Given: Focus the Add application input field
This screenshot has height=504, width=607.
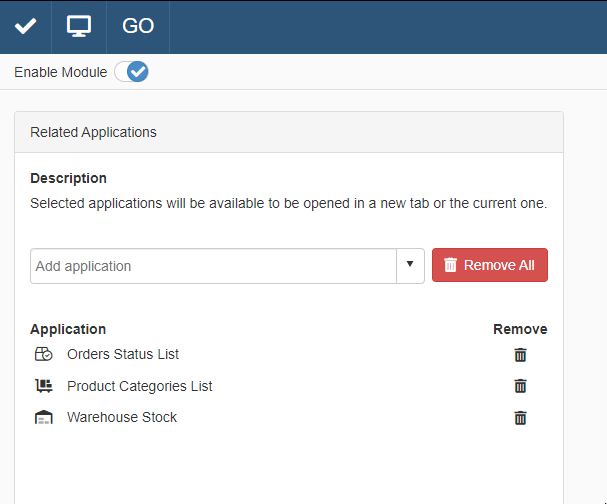Looking at the screenshot, I should pyautogui.click(x=212, y=266).
